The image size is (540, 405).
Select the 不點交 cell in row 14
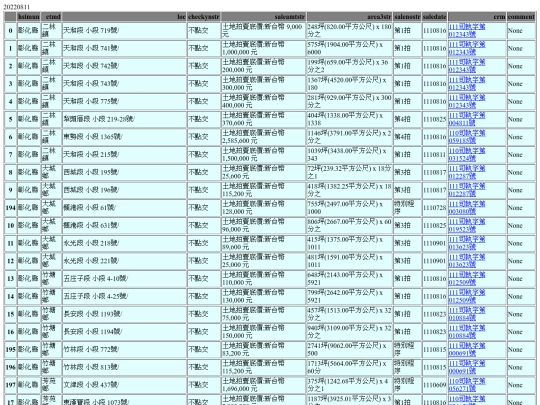point(204,297)
